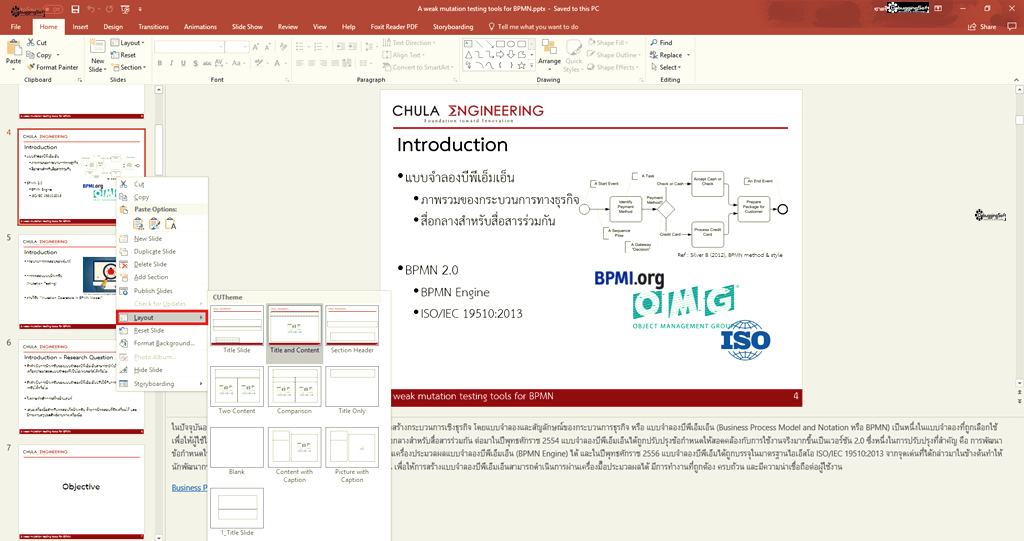Open the Customize Quick Access Toolbar arrow
This screenshot has width=1024, height=541.
(140, 9)
